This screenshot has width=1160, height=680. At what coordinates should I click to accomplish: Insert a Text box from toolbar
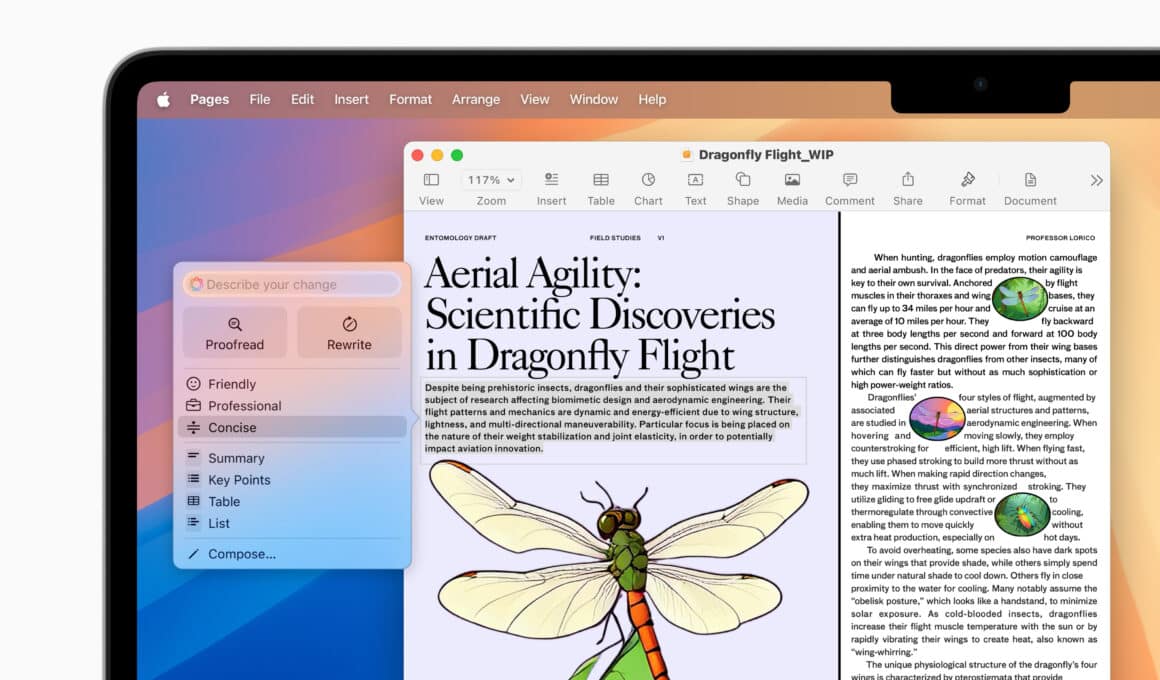point(695,180)
